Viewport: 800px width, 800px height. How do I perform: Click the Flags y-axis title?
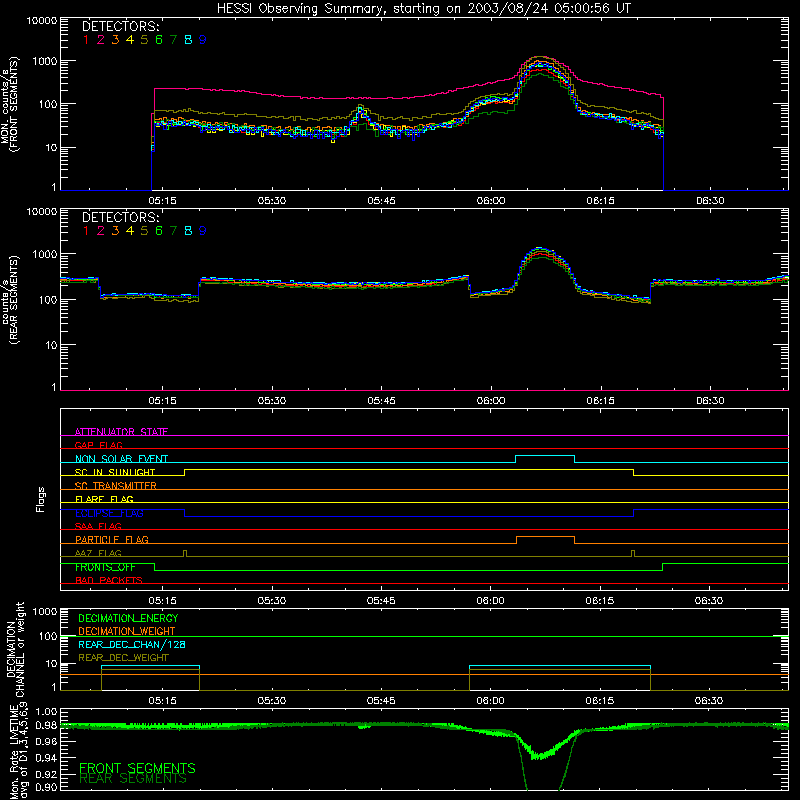coord(41,499)
